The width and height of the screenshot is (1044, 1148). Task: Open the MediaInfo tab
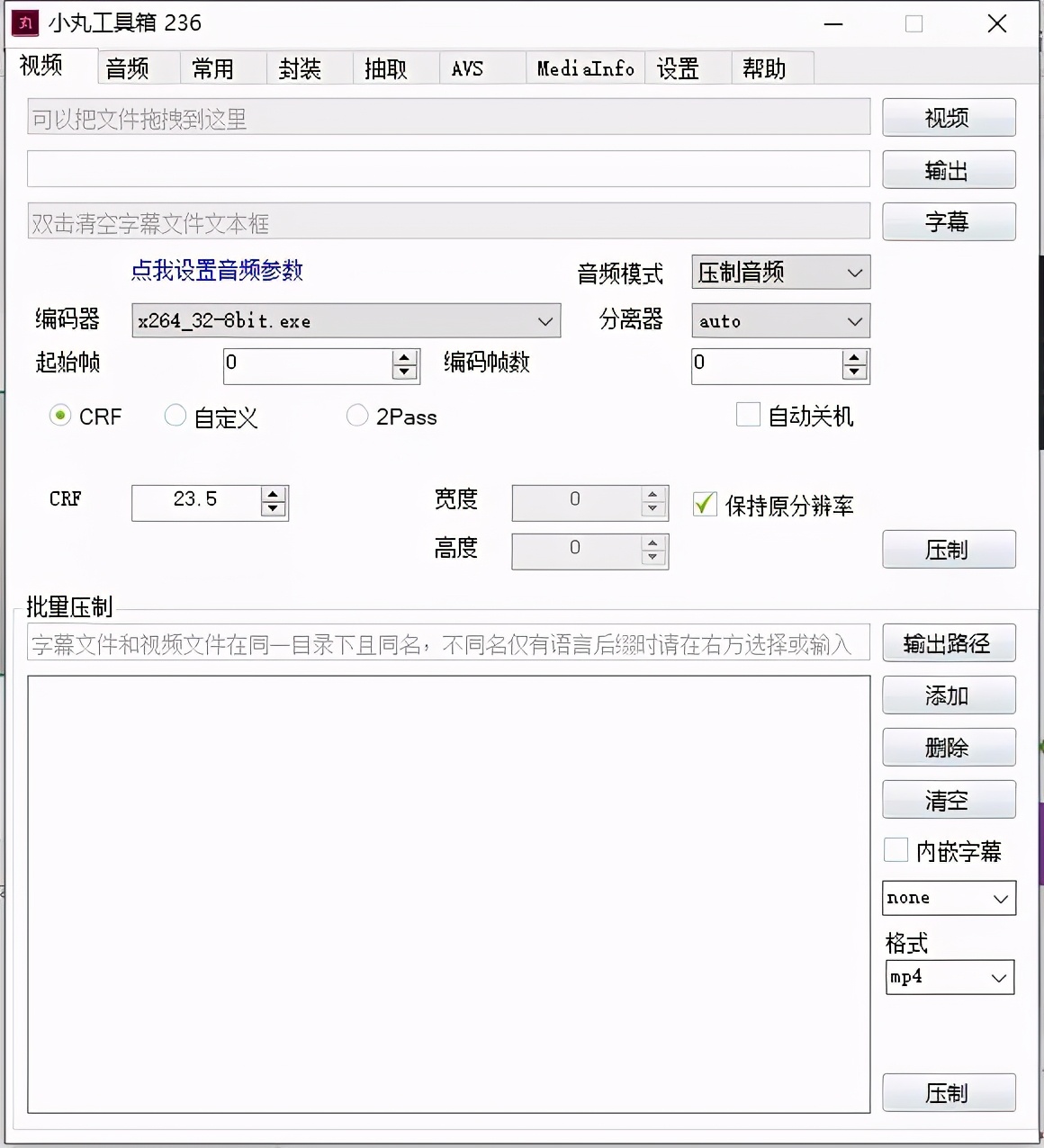coord(584,67)
